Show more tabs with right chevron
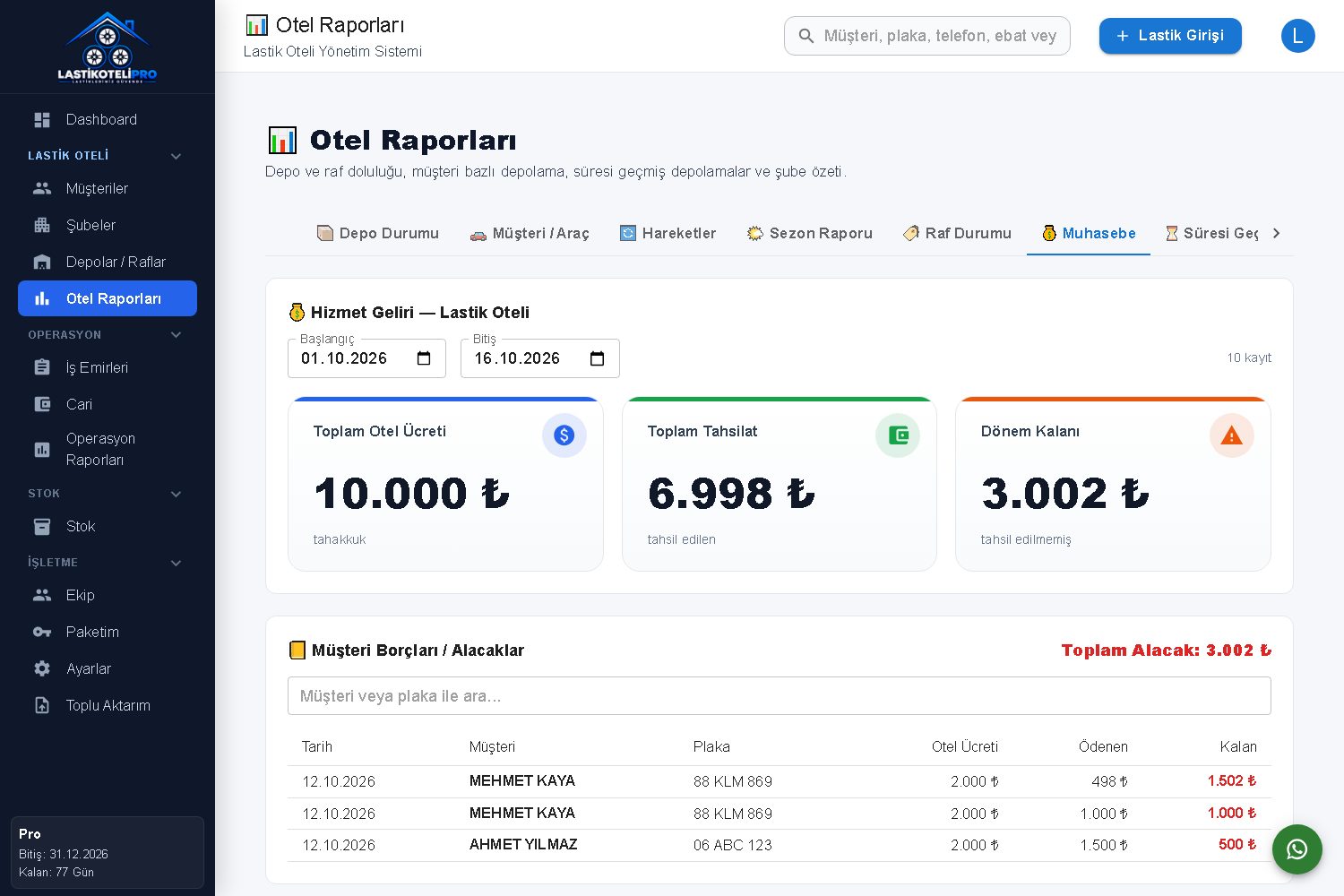The width and height of the screenshot is (1344, 896). tap(1276, 233)
